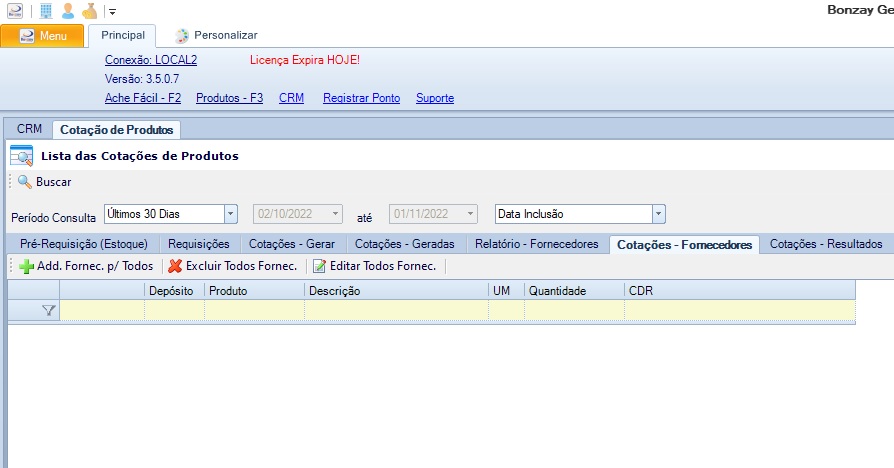
Task: Click the filter funnel icon in grid row
Action: [x=48, y=311]
